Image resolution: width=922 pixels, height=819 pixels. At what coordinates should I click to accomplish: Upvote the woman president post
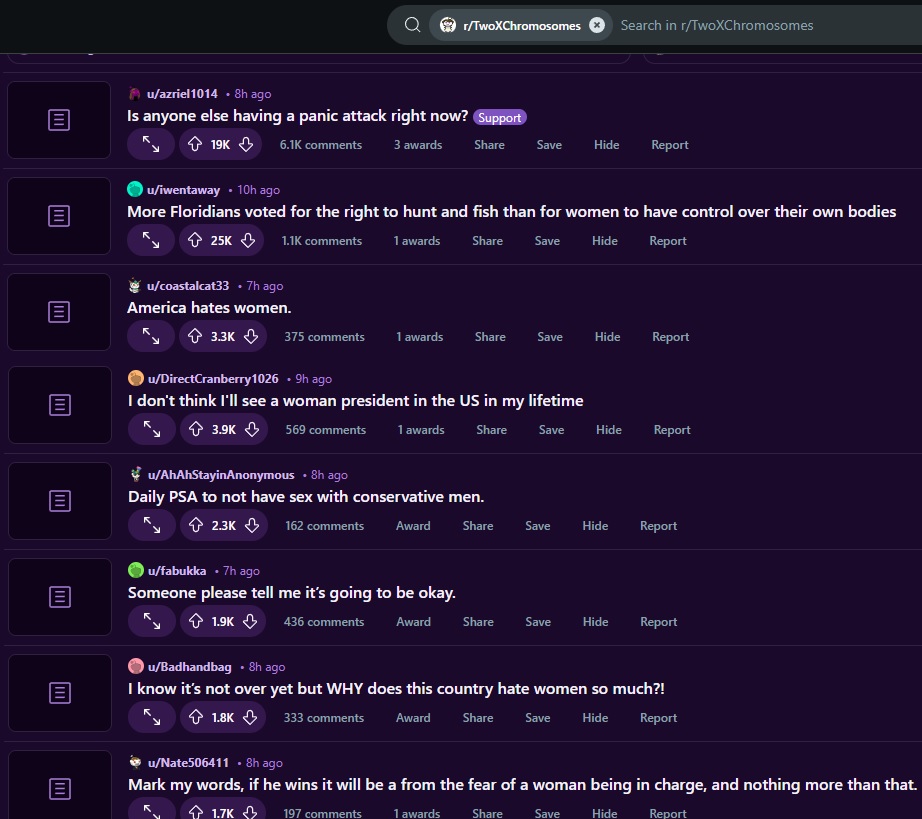pos(196,429)
